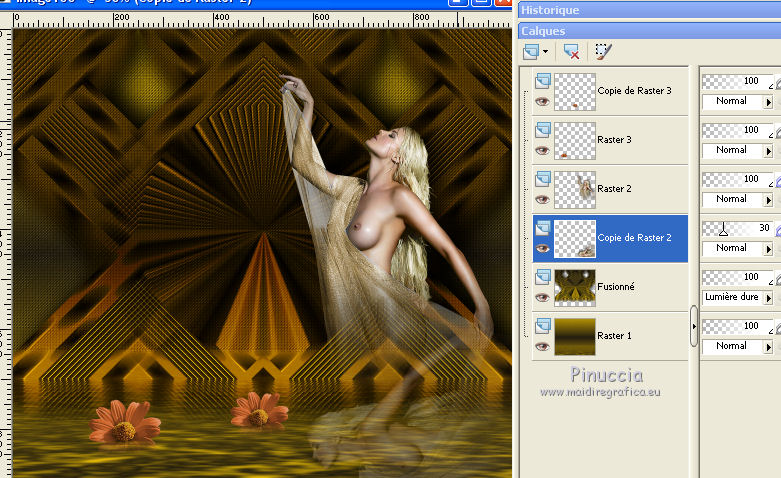Click opacity slider of Raster 1

[x=738, y=326]
